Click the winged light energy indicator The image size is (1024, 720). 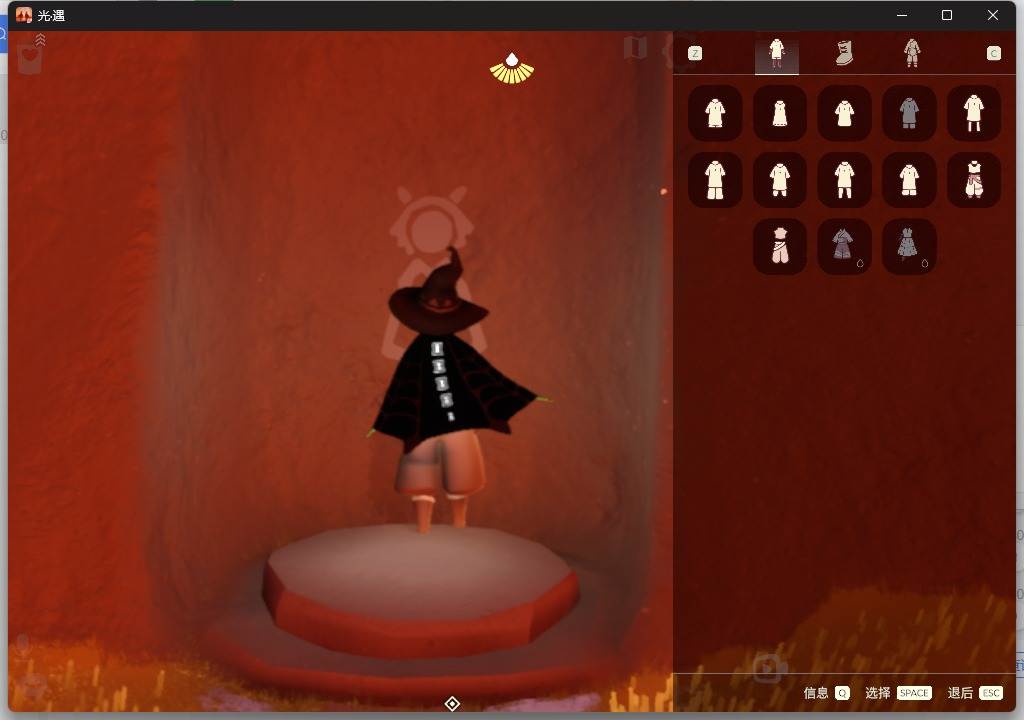click(x=512, y=69)
